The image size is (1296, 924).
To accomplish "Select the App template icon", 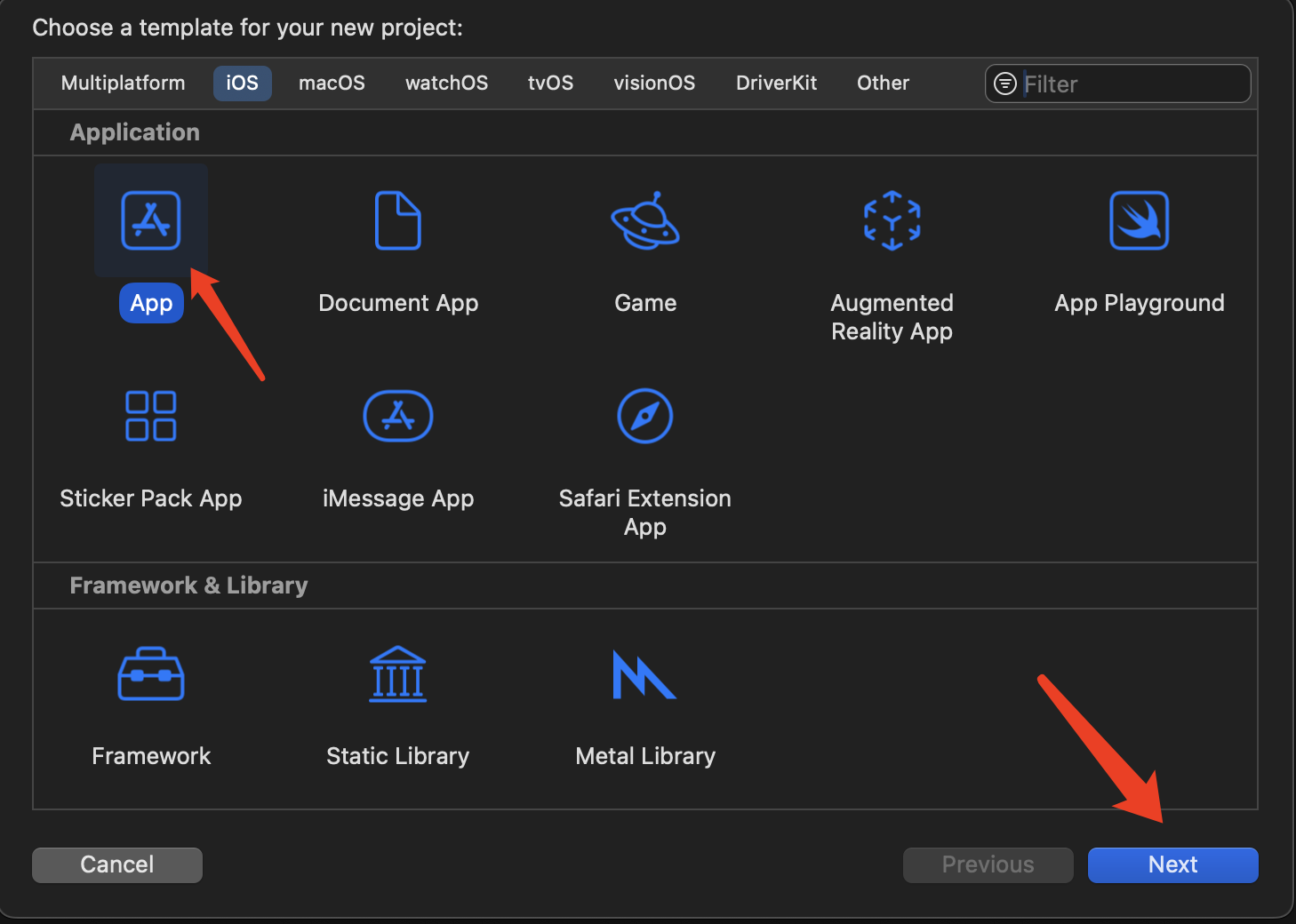I will pyautogui.click(x=151, y=220).
